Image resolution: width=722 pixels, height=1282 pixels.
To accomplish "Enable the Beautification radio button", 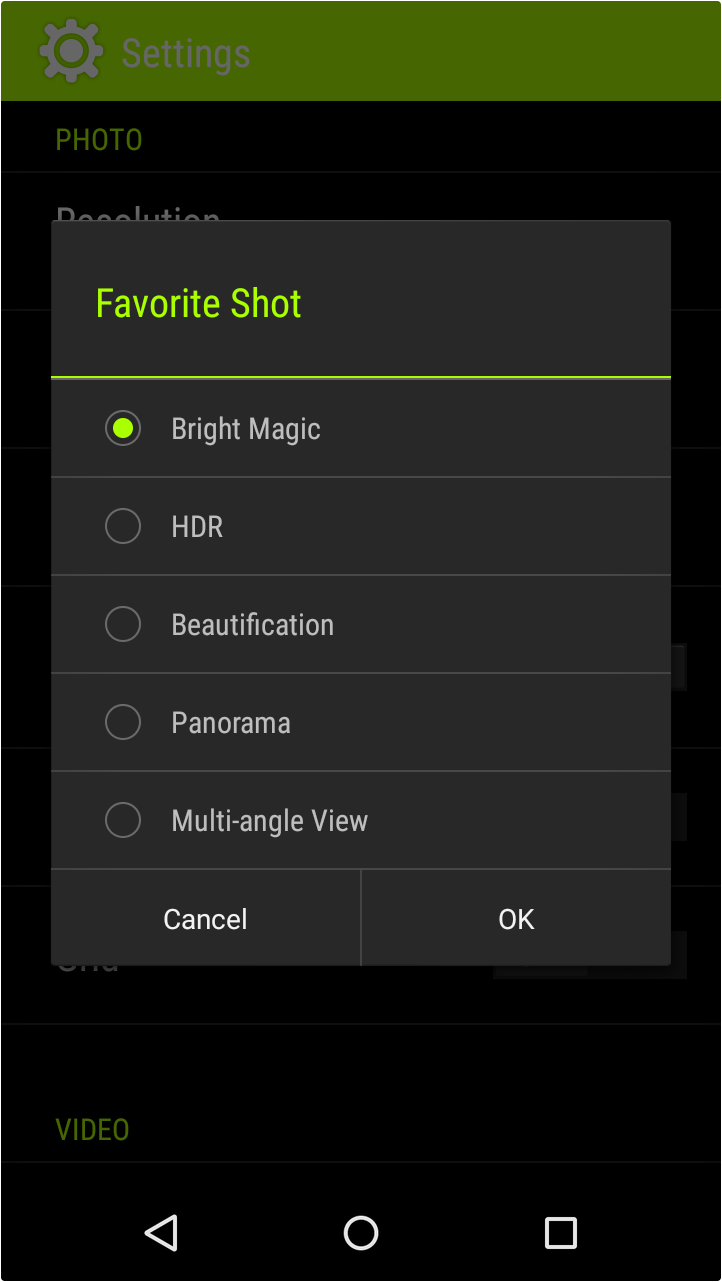I will tap(123, 625).
